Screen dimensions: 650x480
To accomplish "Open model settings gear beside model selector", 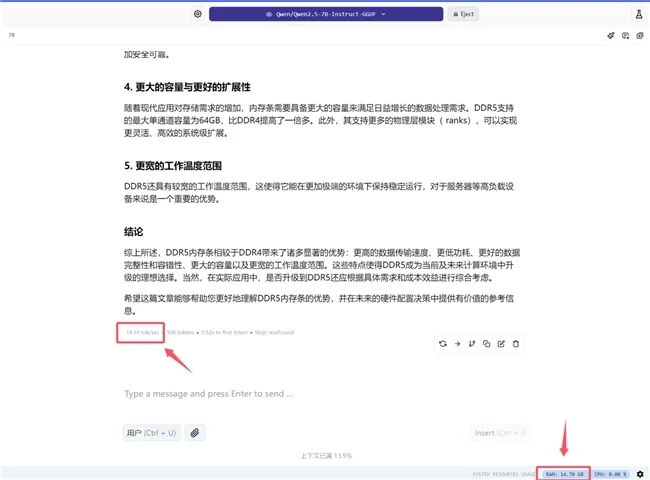I will 198,14.
